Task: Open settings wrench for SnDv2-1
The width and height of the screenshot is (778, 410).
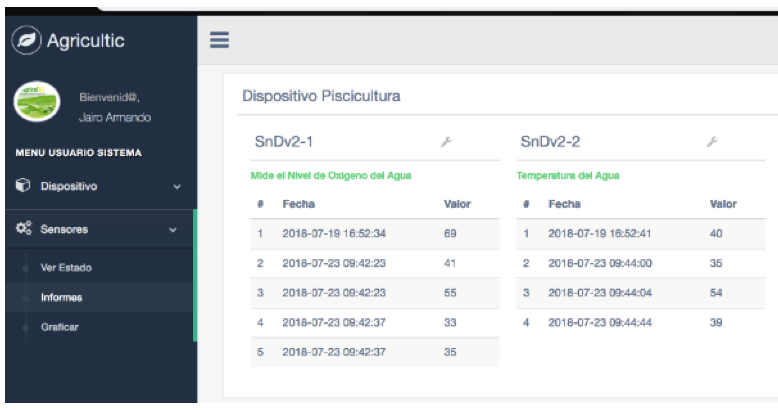Action: [446, 142]
